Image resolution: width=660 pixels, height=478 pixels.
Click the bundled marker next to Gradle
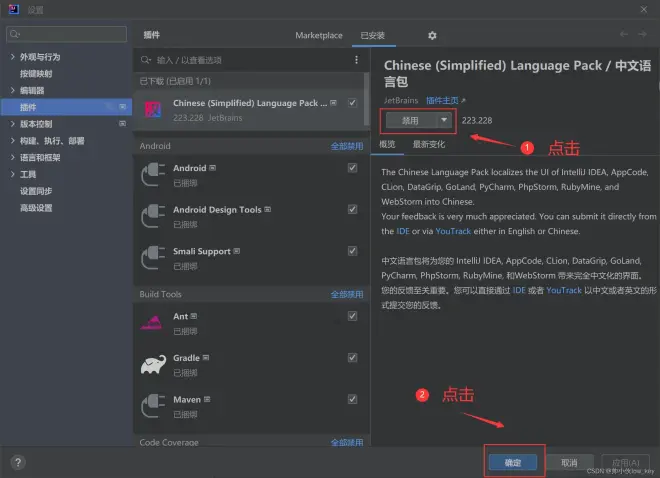206,358
